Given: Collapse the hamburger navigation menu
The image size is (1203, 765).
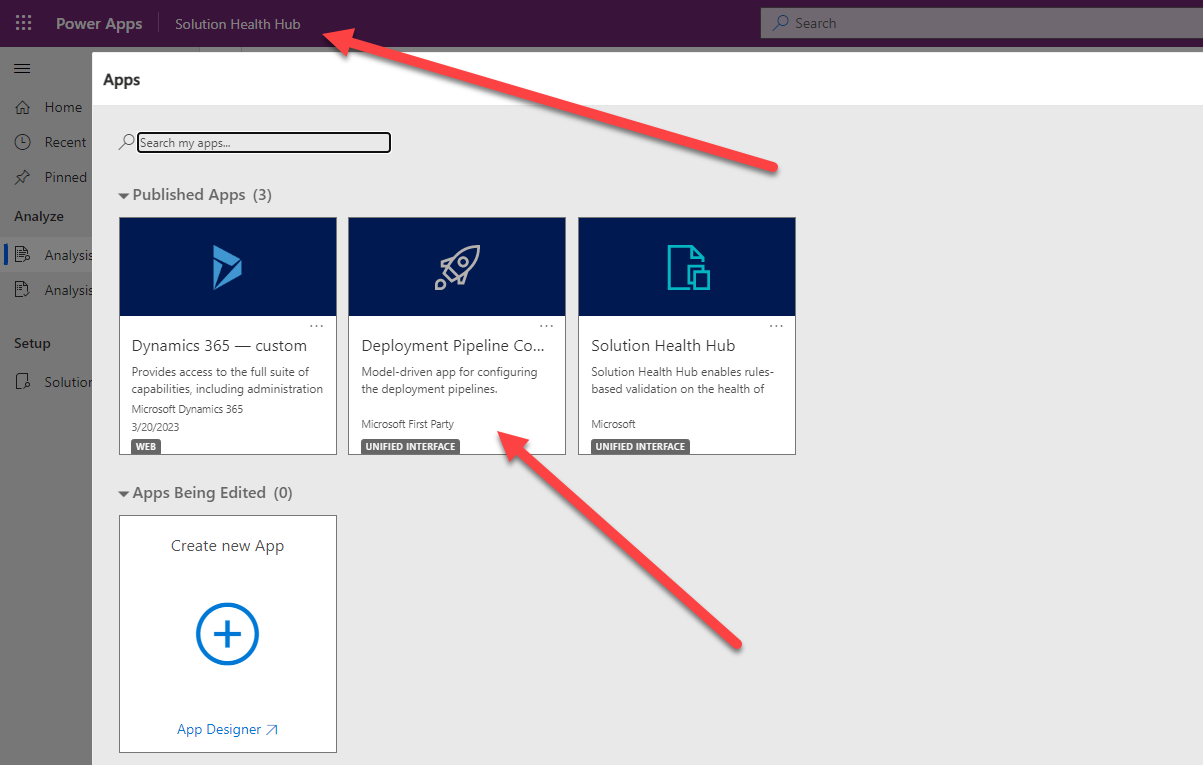Looking at the screenshot, I should click(x=22, y=68).
